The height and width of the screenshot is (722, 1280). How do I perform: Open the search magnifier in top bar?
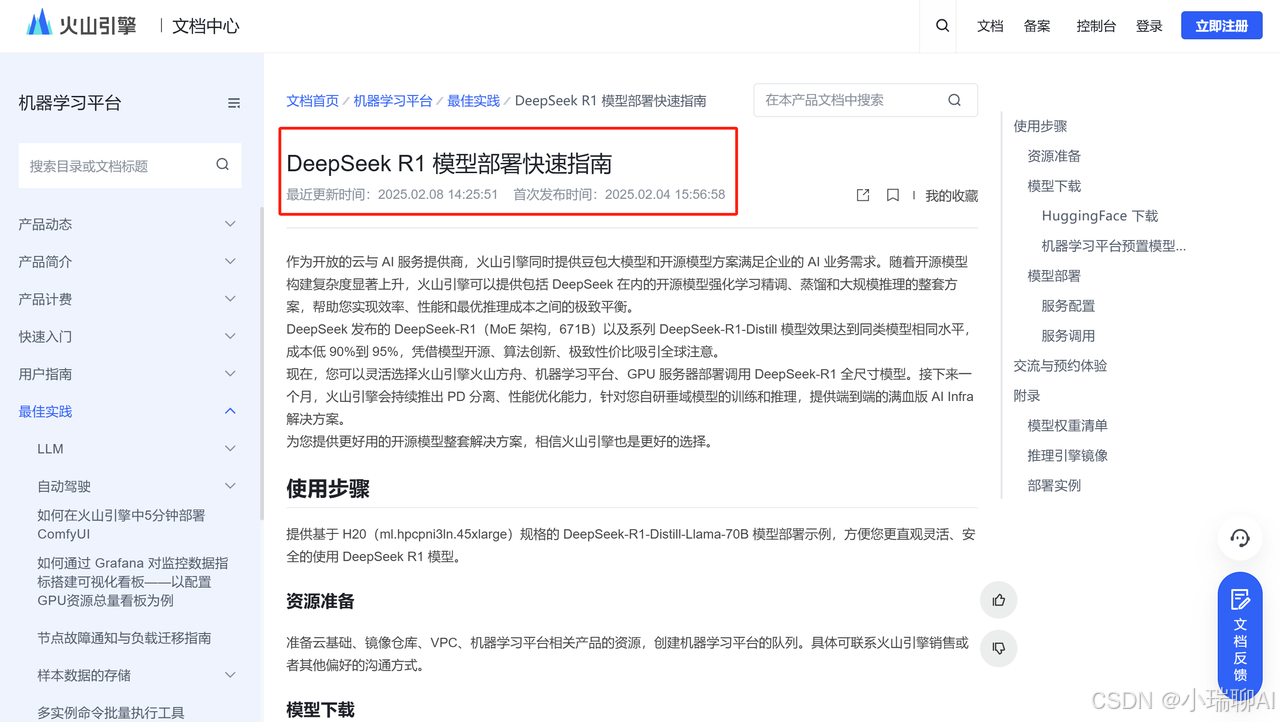point(942,26)
